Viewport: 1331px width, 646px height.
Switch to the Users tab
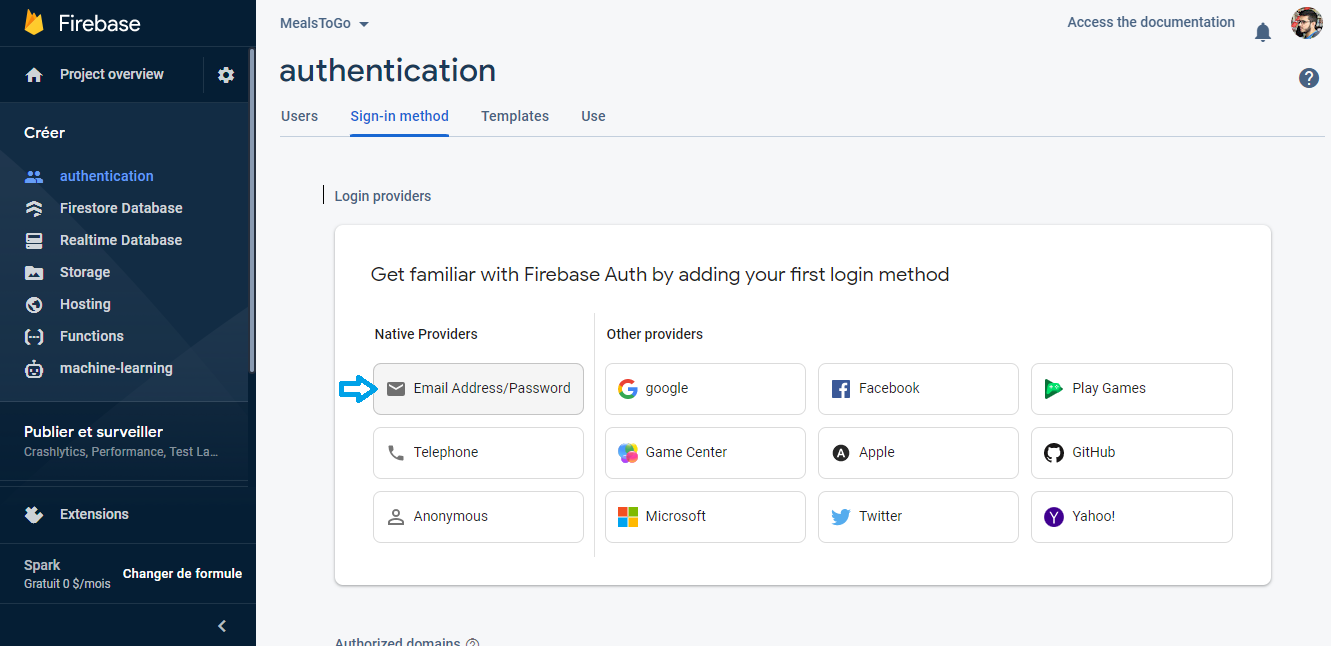tap(299, 116)
